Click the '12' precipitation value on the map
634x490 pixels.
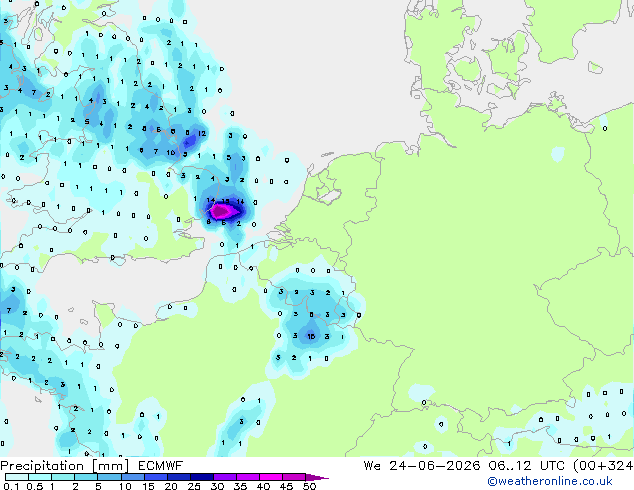(x=202, y=133)
